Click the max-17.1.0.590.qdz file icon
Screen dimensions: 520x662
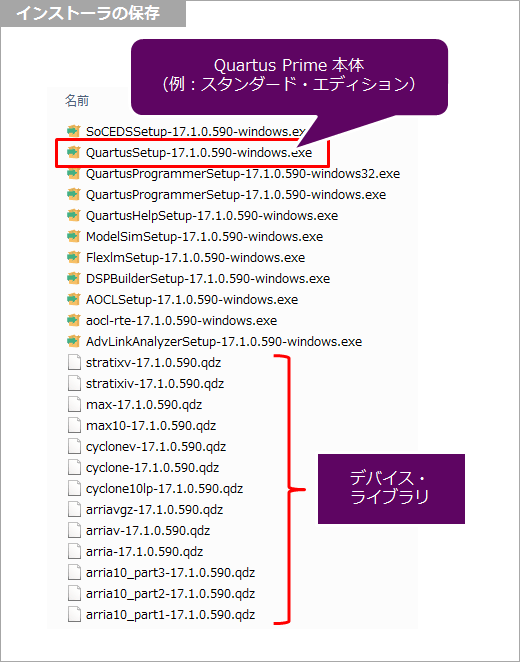(x=74, y=404)
